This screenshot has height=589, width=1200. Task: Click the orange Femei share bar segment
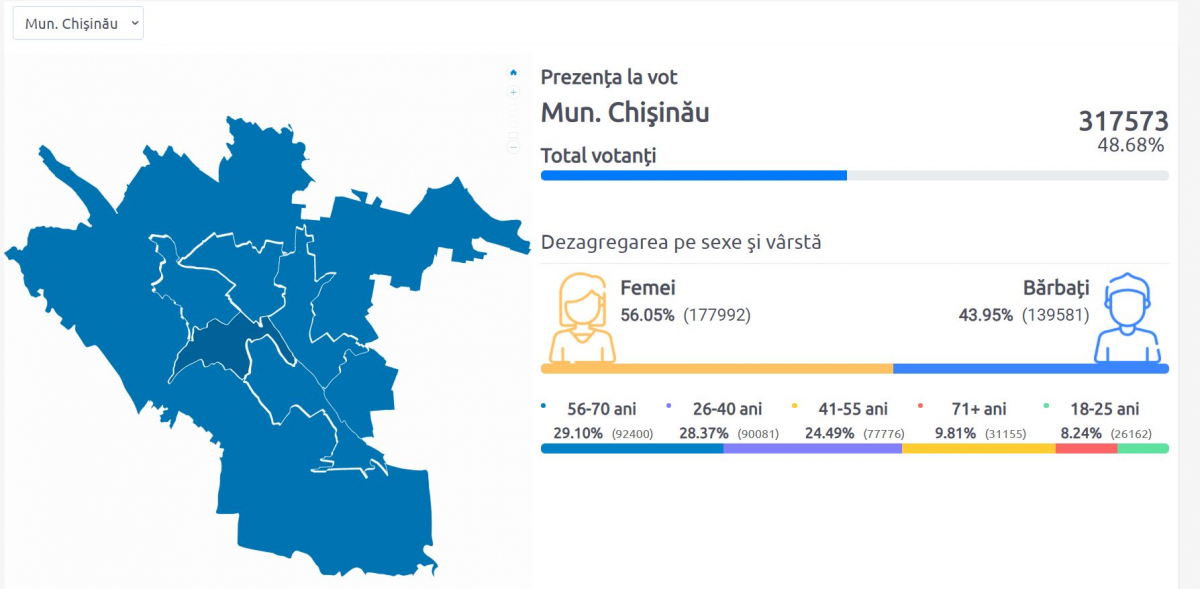[717, 368]
